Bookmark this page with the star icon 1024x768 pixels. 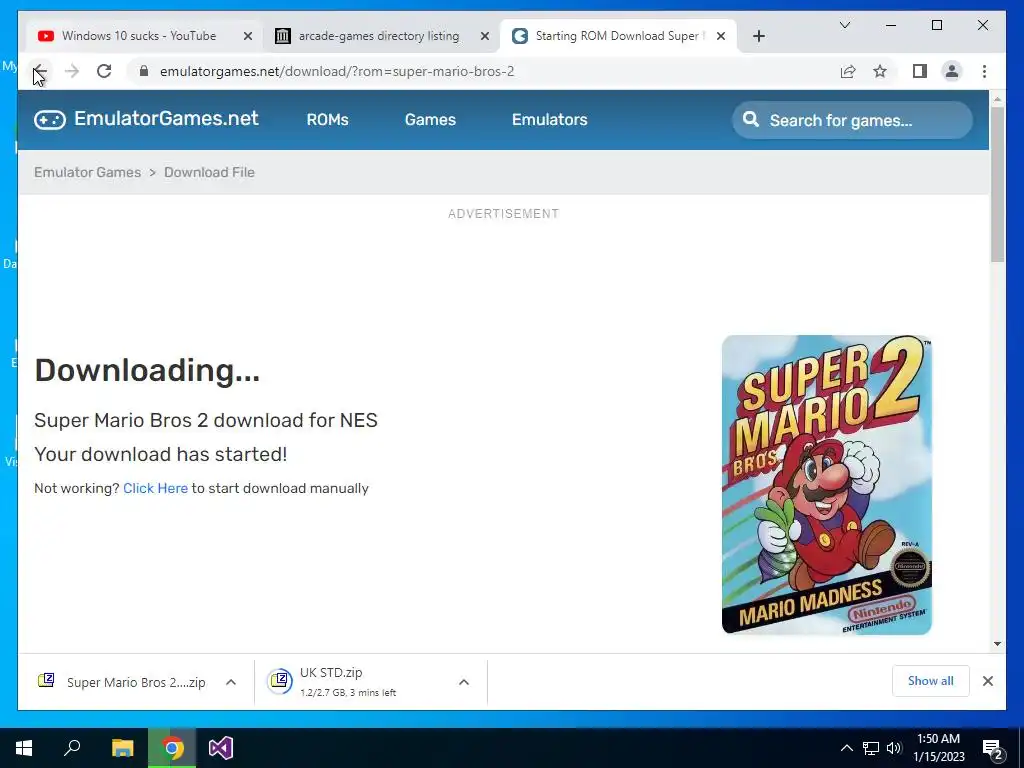click(880, 71)
